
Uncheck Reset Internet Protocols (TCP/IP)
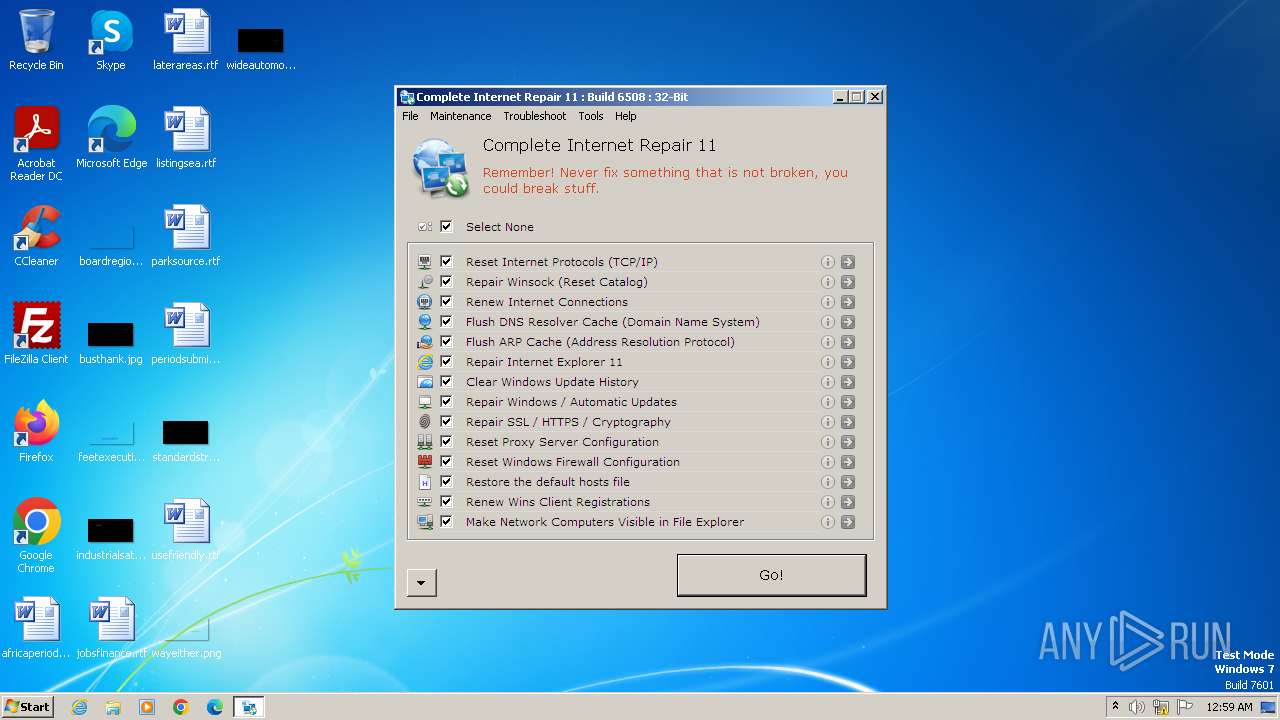click(x=446, y=262)
